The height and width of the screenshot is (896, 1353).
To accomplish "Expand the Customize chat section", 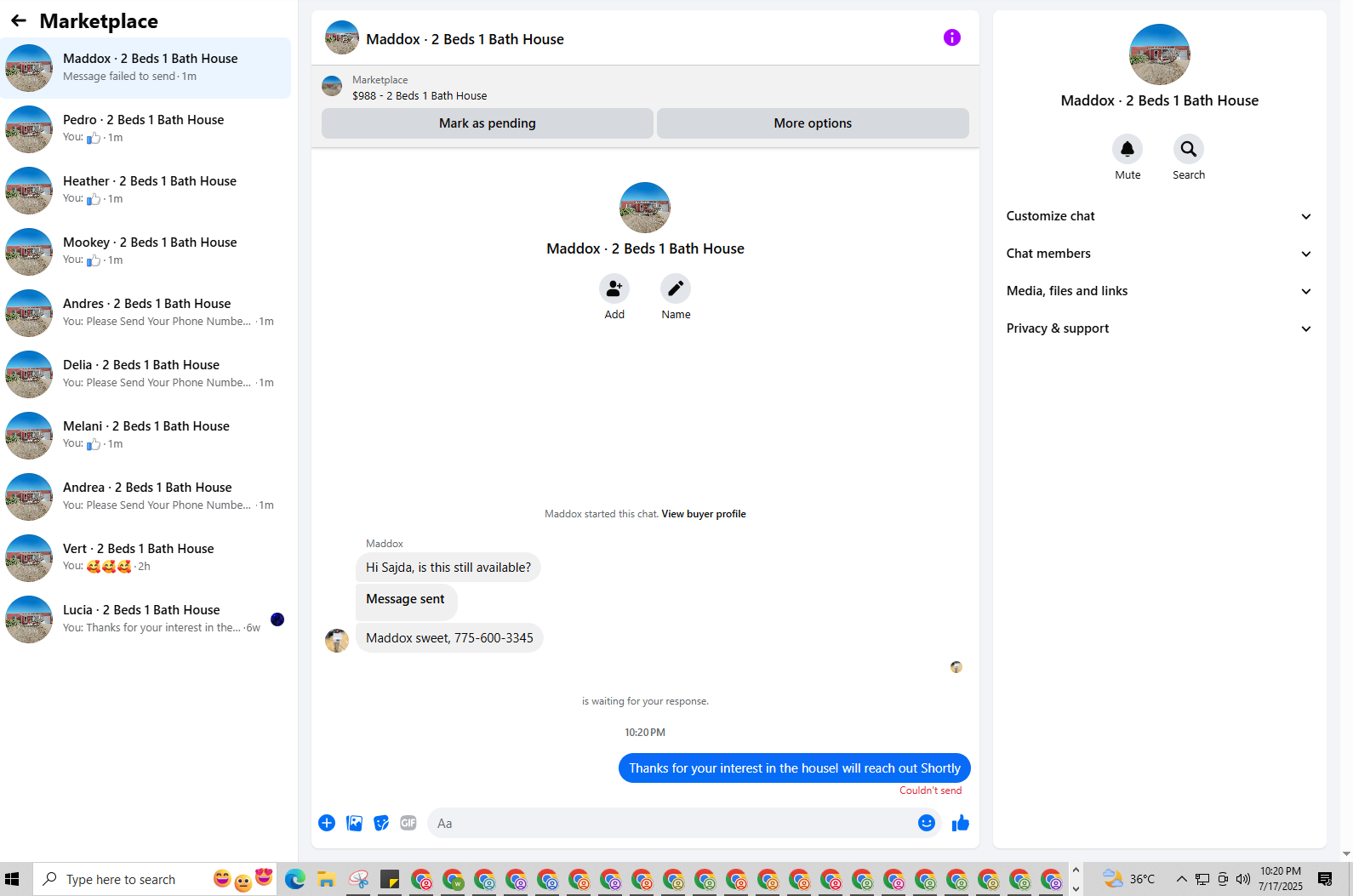I will (x=1159, y=216).
